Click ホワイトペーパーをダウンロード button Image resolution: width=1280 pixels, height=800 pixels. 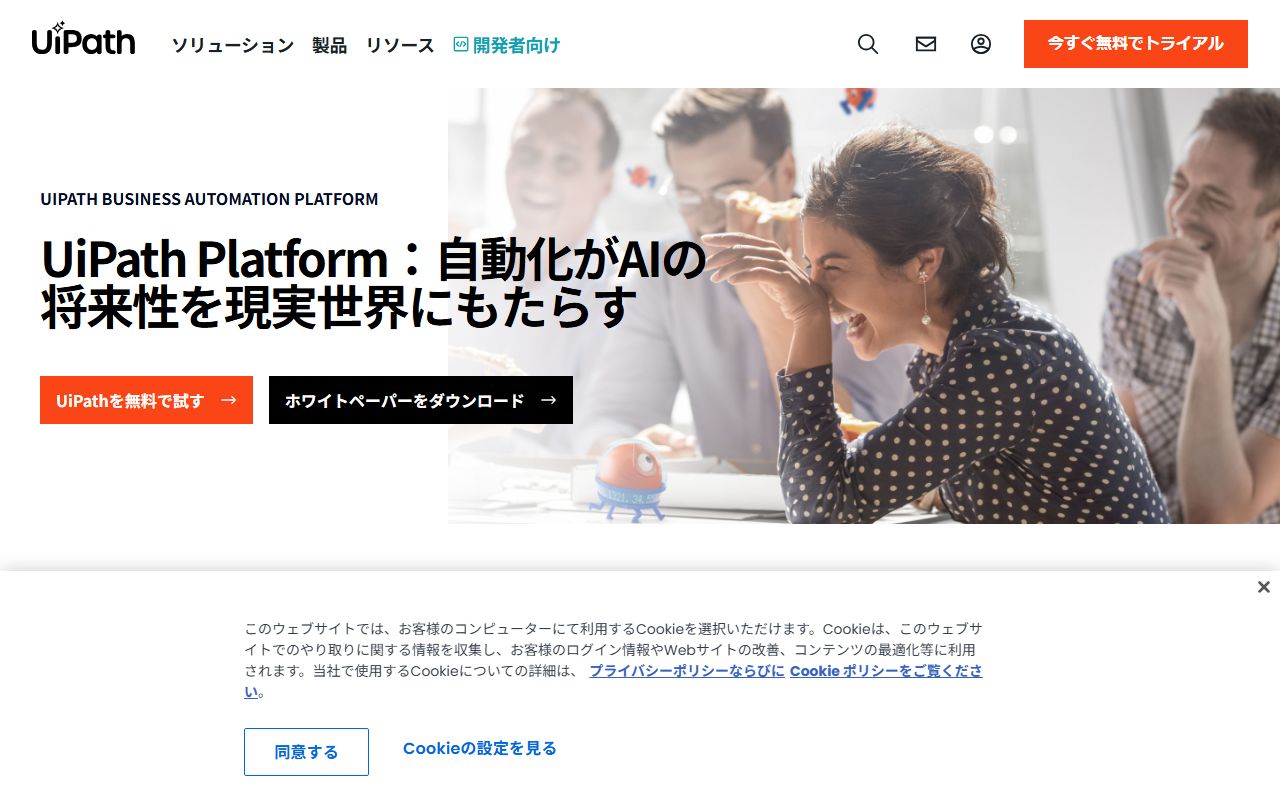tap(421, 400)
